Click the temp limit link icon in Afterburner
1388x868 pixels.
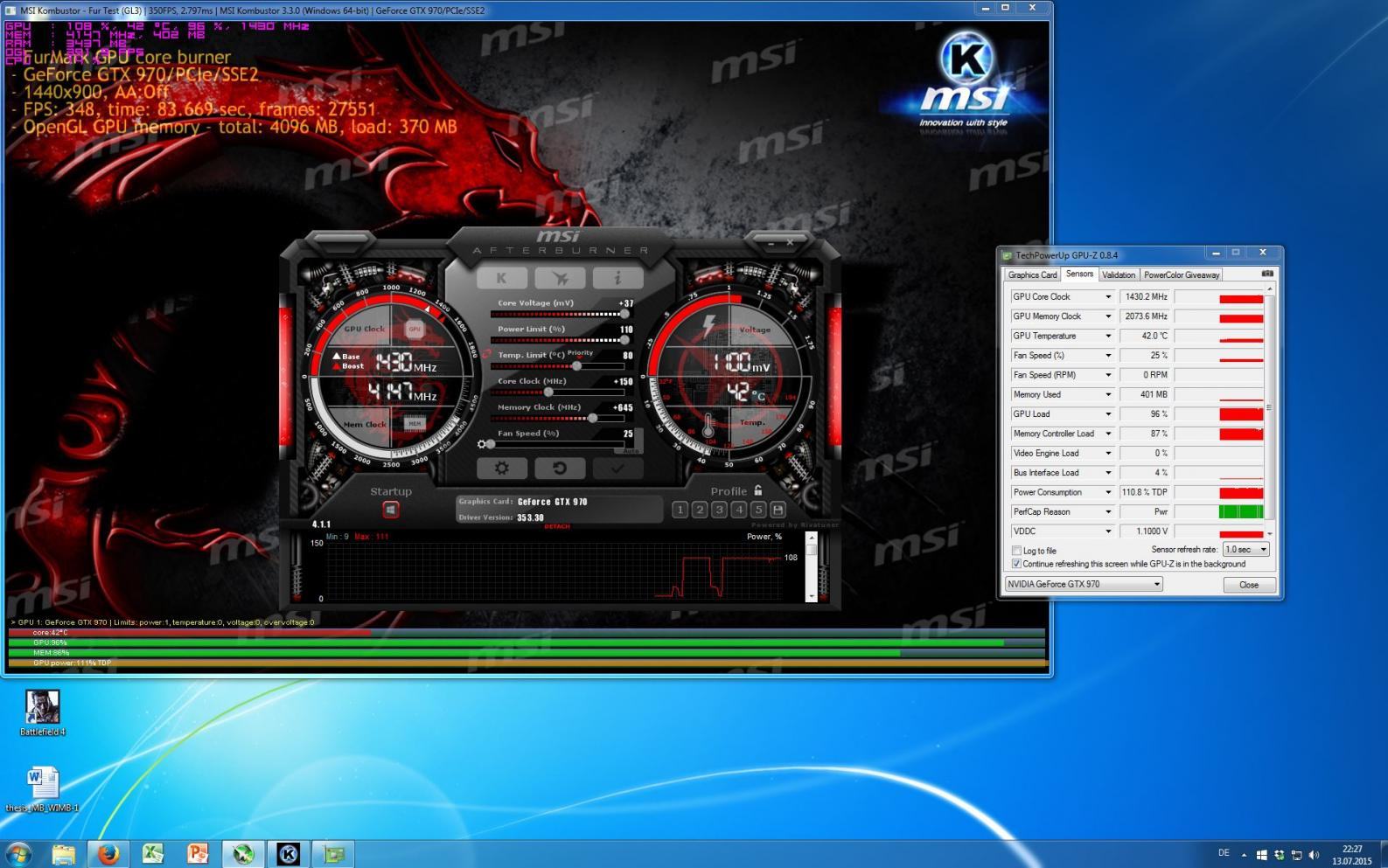tap(487, 355)
